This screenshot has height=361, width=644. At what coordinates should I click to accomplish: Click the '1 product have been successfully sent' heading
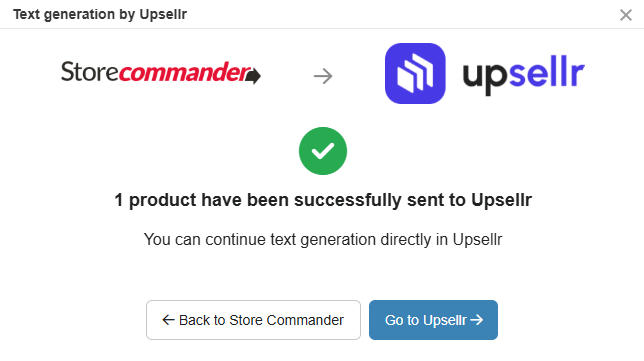coord(323,200)
